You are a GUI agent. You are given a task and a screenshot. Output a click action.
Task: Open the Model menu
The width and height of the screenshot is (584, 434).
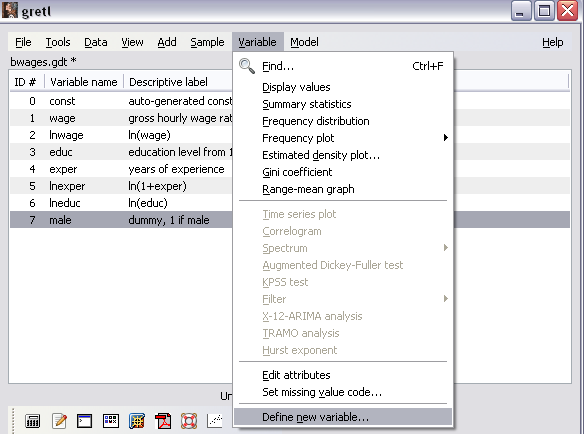(x=304, y=42)
